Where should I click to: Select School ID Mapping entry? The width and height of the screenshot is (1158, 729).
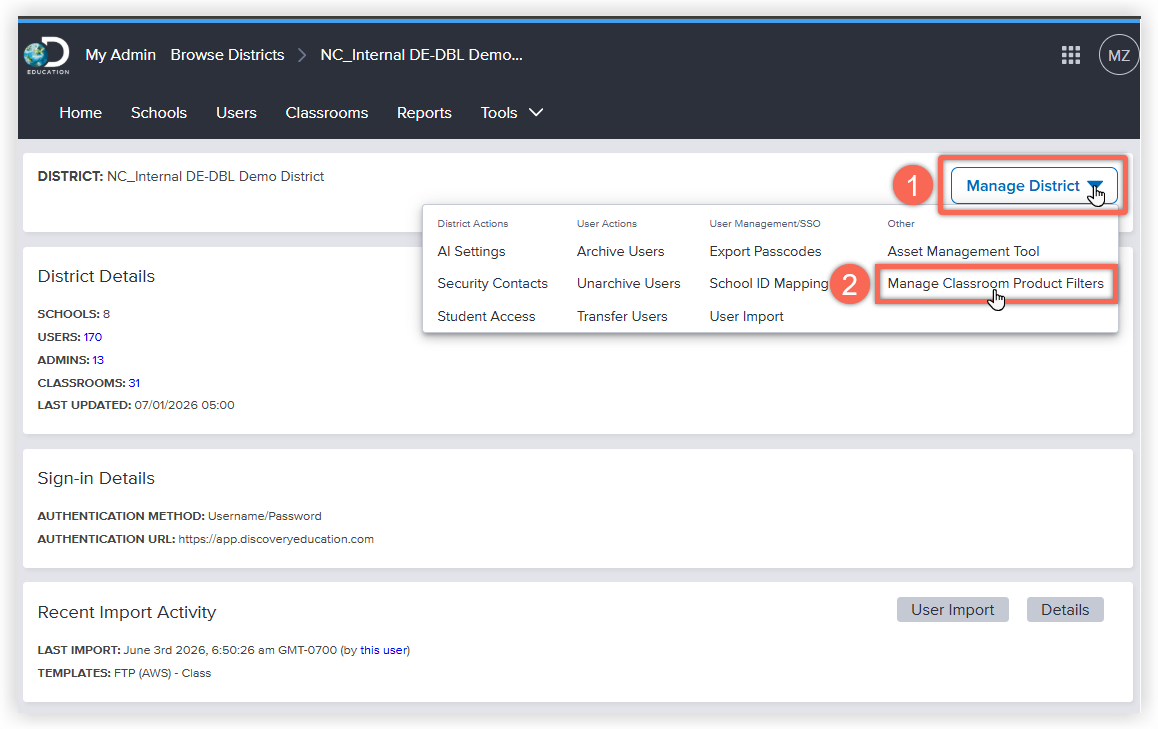click(x=769, y=284)
